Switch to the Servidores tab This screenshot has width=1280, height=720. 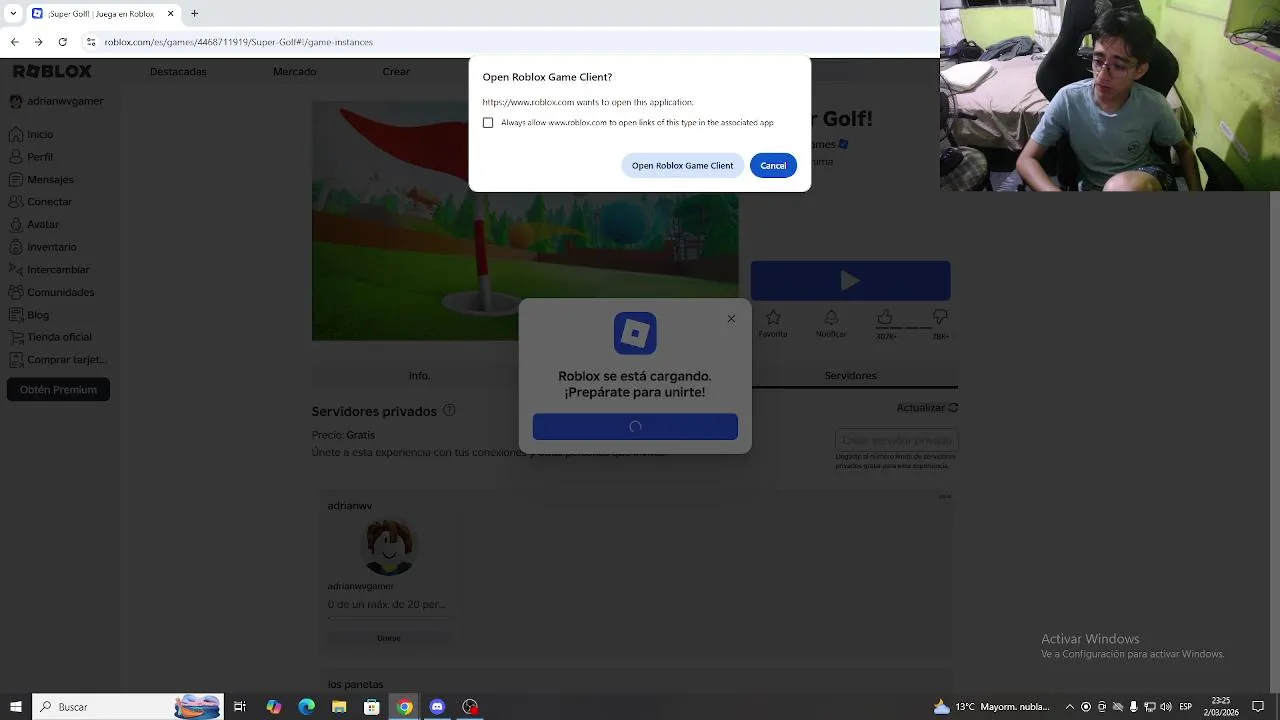(x=850, y=376)
